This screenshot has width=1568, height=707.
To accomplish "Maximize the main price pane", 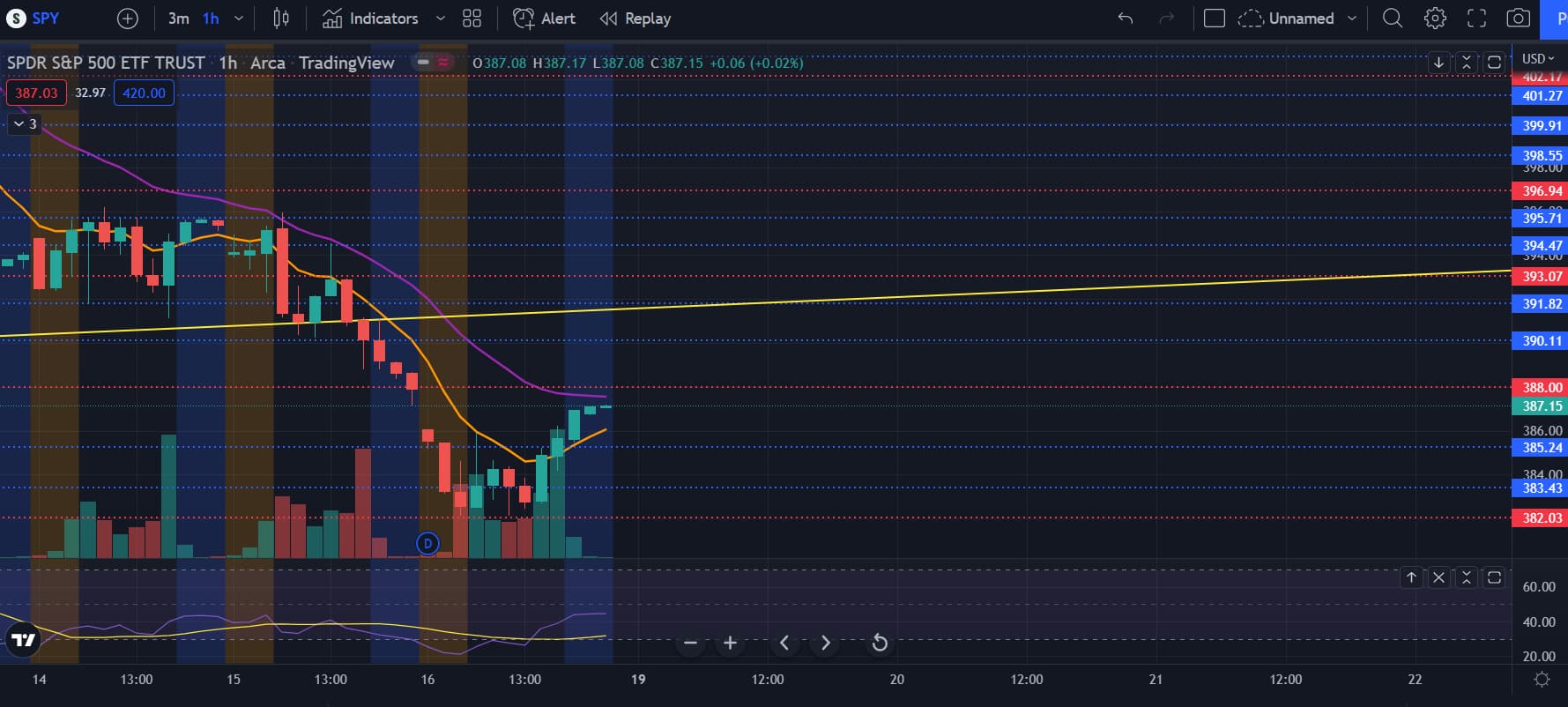I will (1494, 63).
